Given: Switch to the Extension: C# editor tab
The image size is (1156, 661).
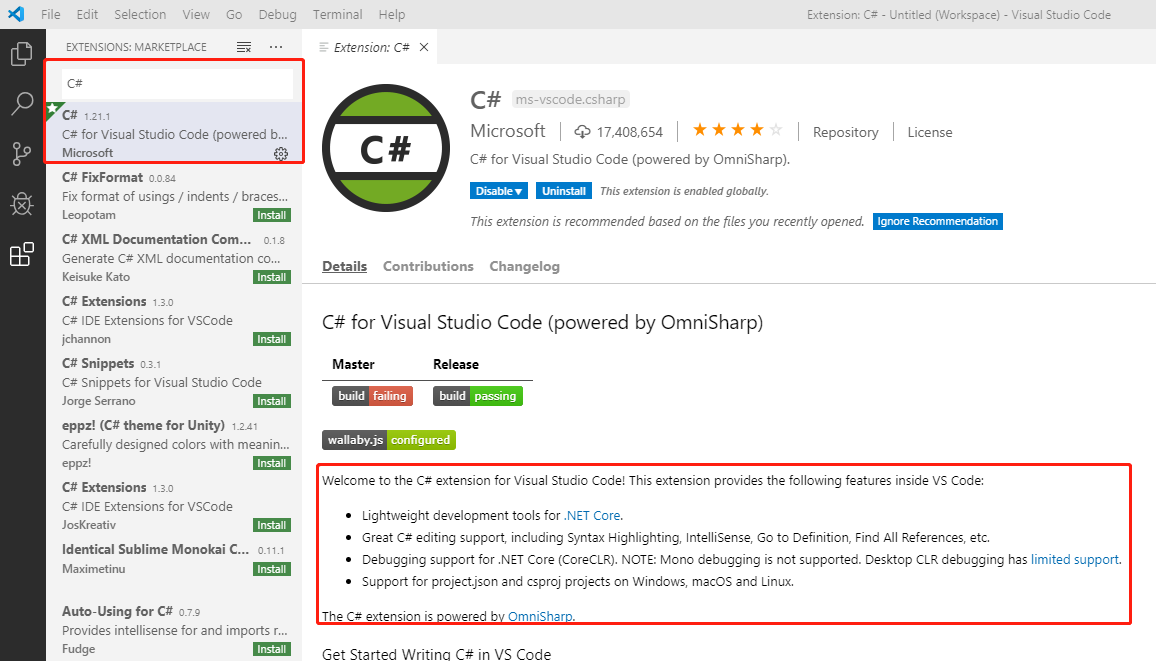Looking at the screenshot, I should coord(371,47).
